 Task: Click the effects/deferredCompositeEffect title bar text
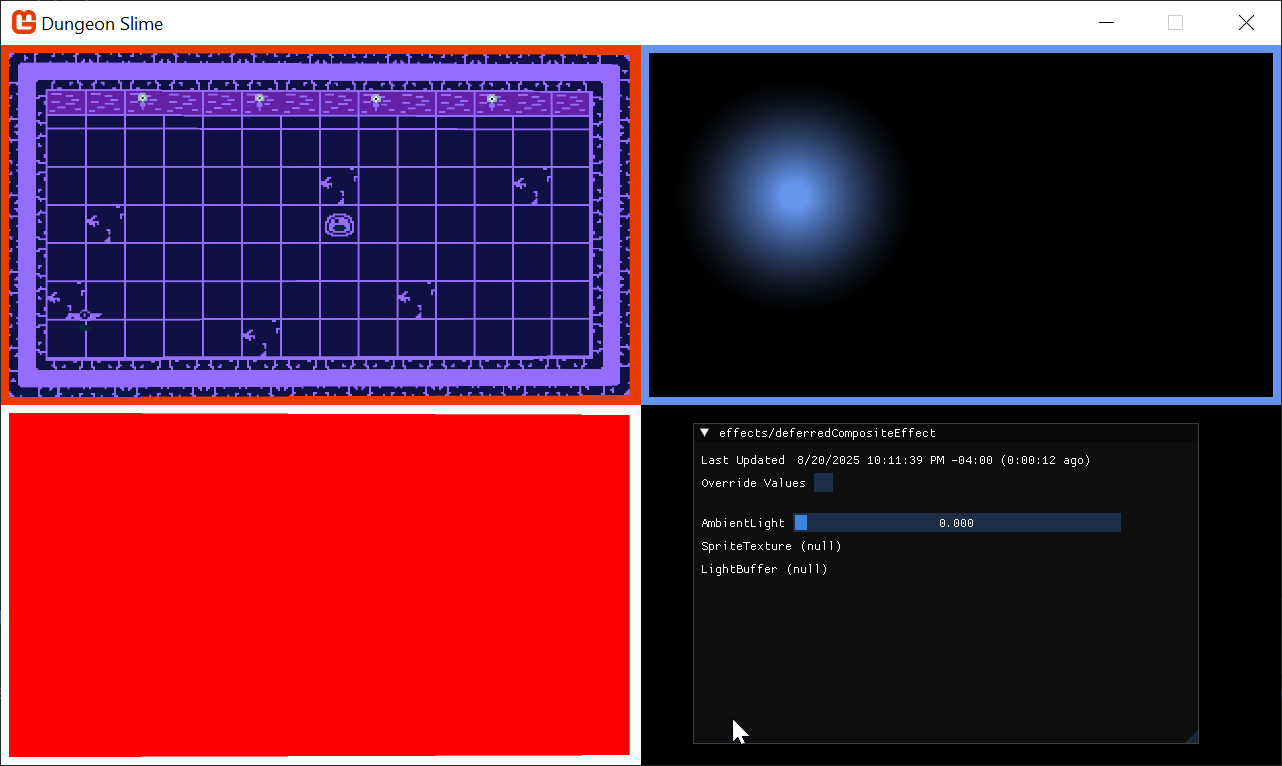tap(827, 433)
